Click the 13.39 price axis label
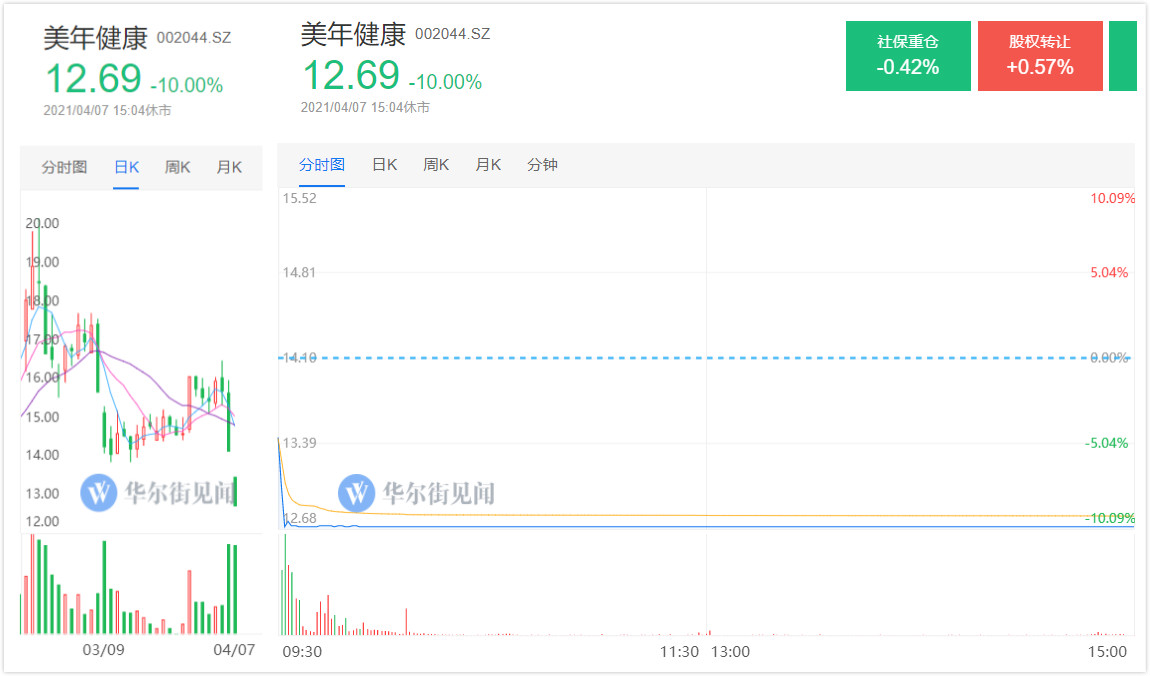 point(299,443)
